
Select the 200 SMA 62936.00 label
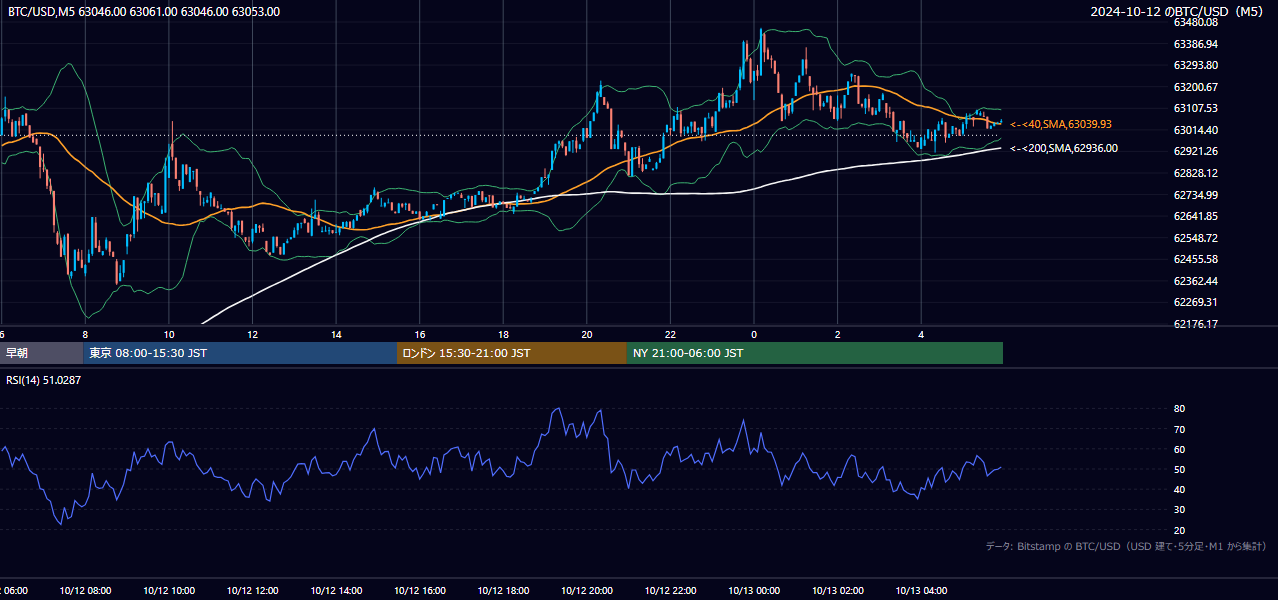(1064, 148)
